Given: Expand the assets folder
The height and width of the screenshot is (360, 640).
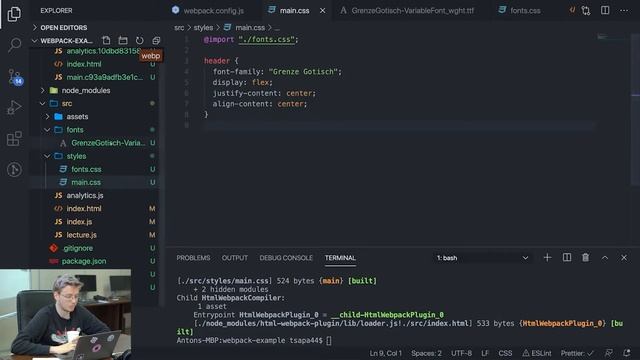Looking at the screenshot, I should click(77, 116).
